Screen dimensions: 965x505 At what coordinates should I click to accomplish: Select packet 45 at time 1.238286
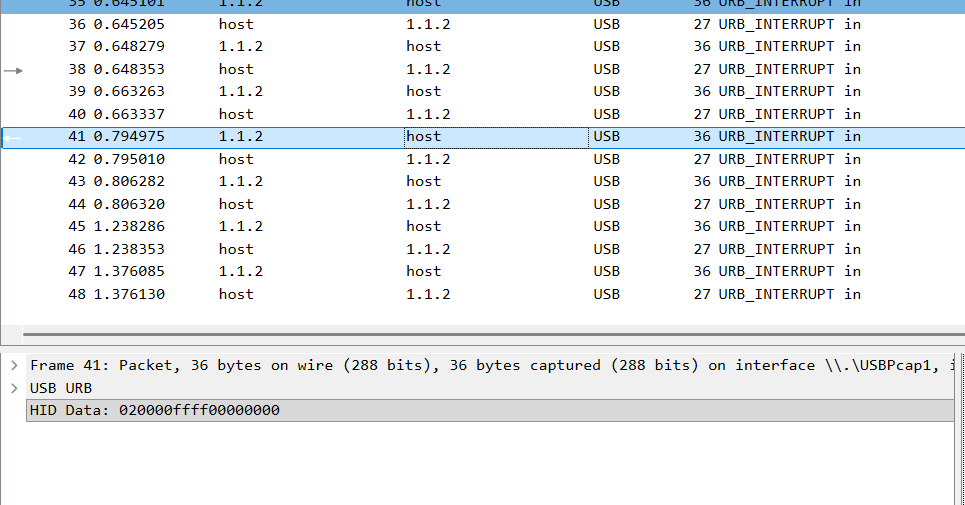coord(128,227)
